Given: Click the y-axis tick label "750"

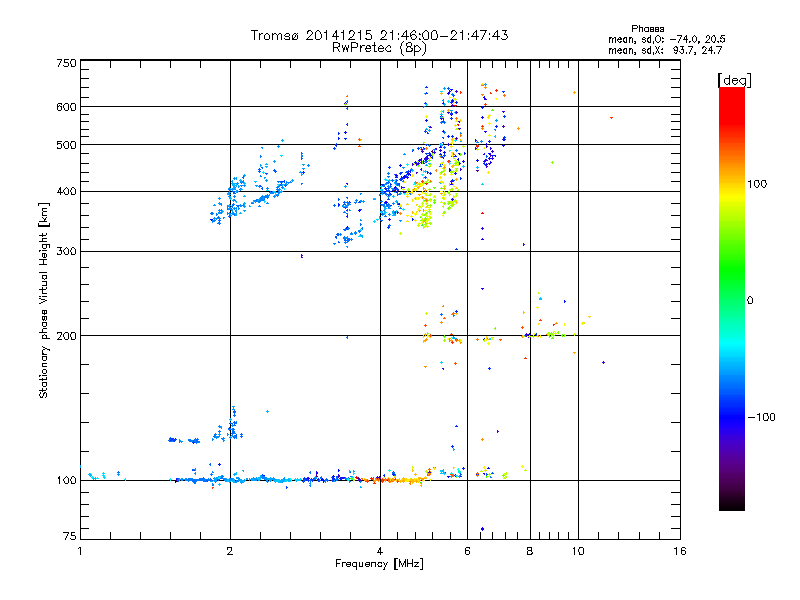Looking at the screenshot, I should click(x=66, y=63).
